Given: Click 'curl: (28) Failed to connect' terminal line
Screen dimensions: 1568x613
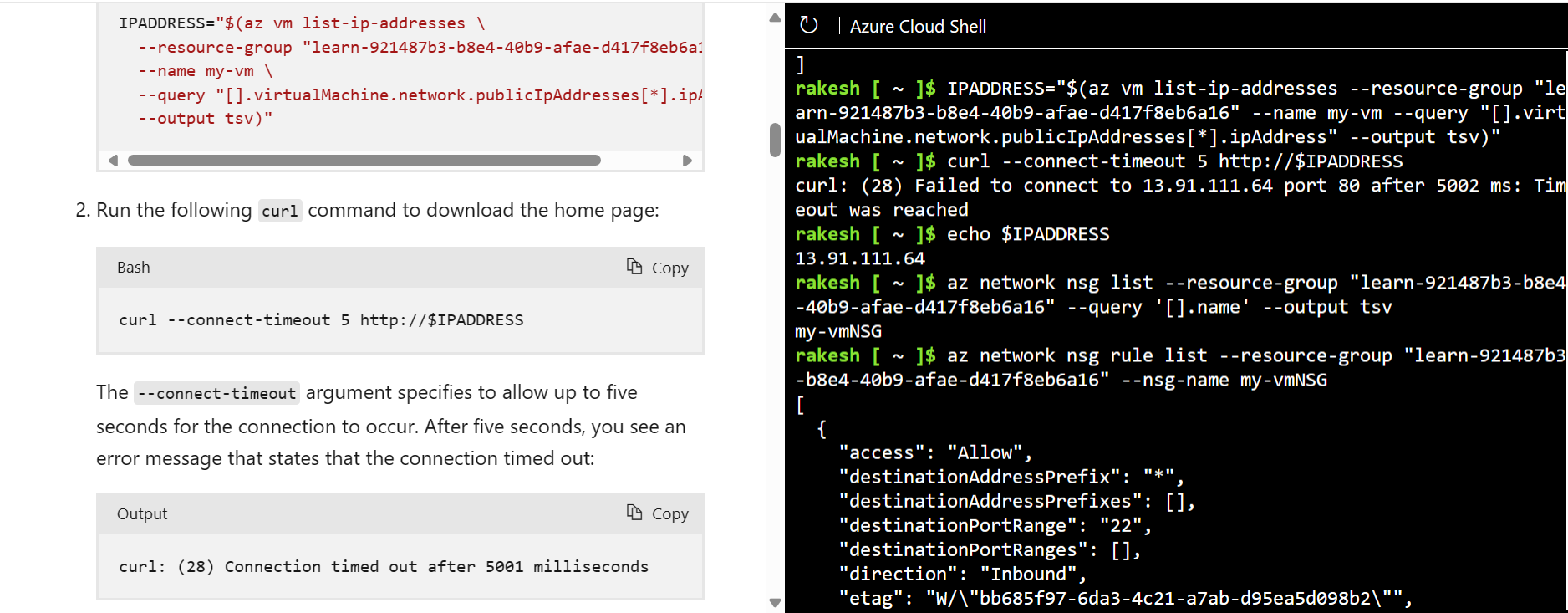Looking at the screenshot, I should [1180, 186].
